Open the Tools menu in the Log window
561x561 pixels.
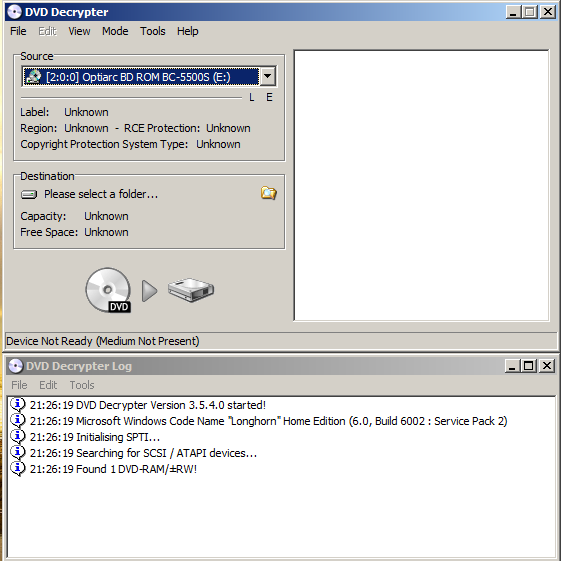pyautogui.click(x=82, y=385)
